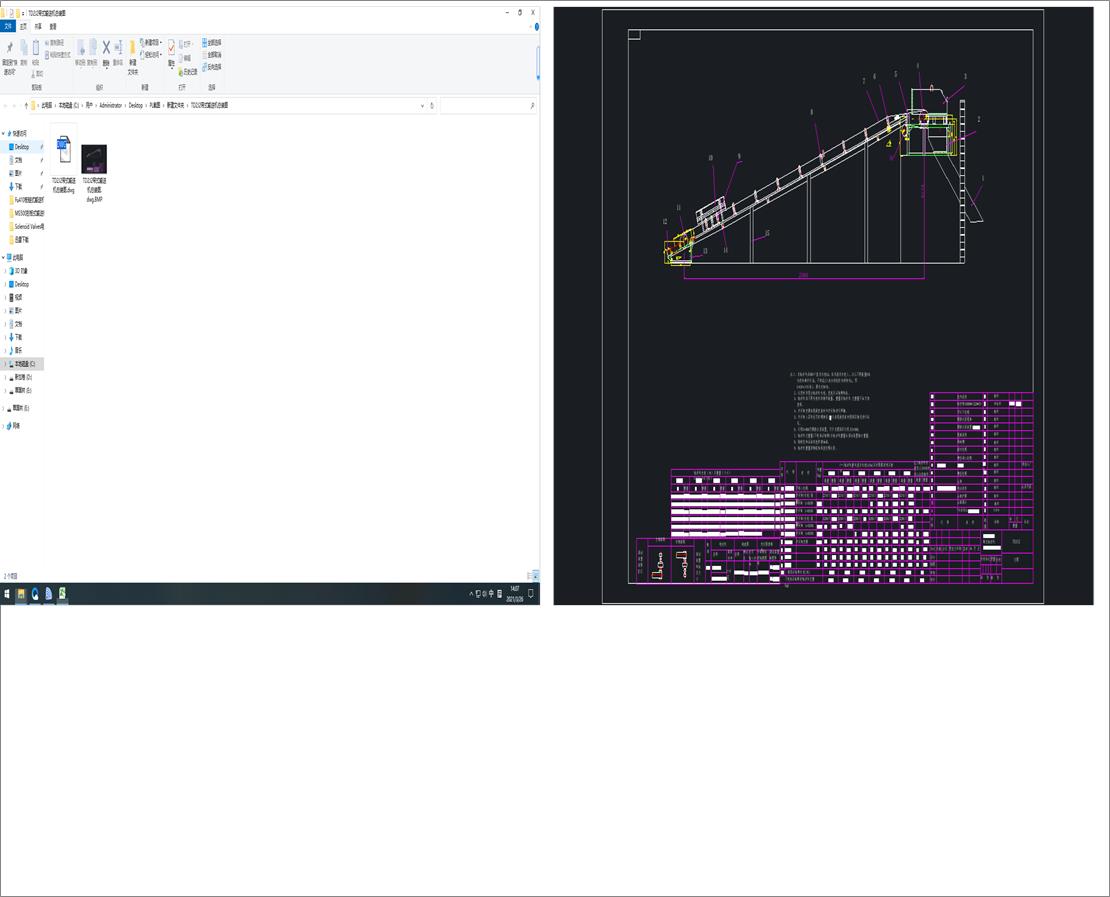Click the History (历史记录) item in ribbon

[188, 72]
